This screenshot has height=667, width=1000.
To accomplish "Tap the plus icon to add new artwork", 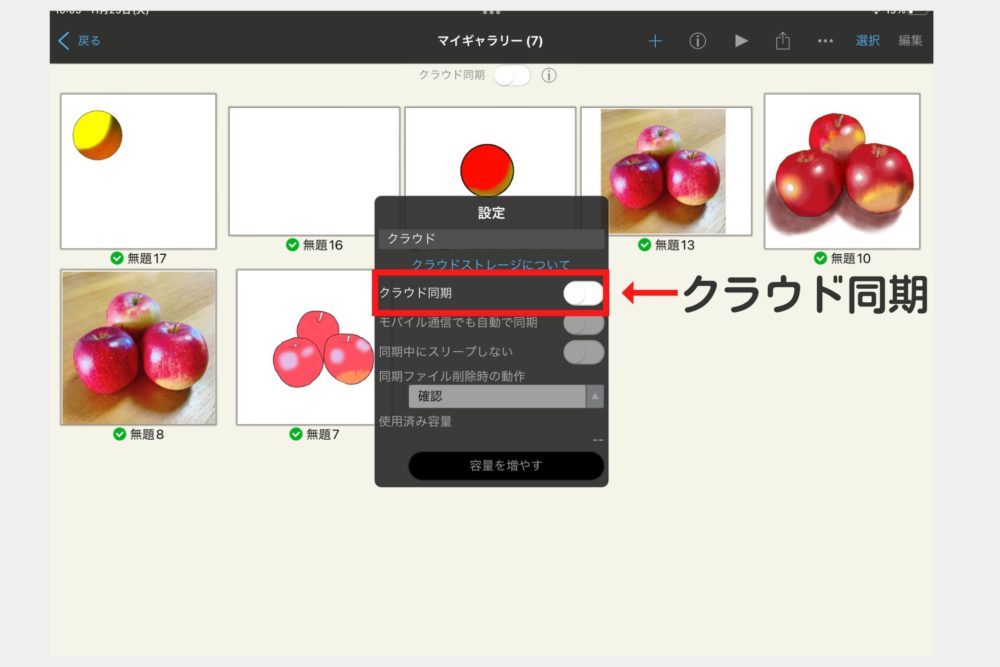I will pyautogui.click(x=655, y=41).
